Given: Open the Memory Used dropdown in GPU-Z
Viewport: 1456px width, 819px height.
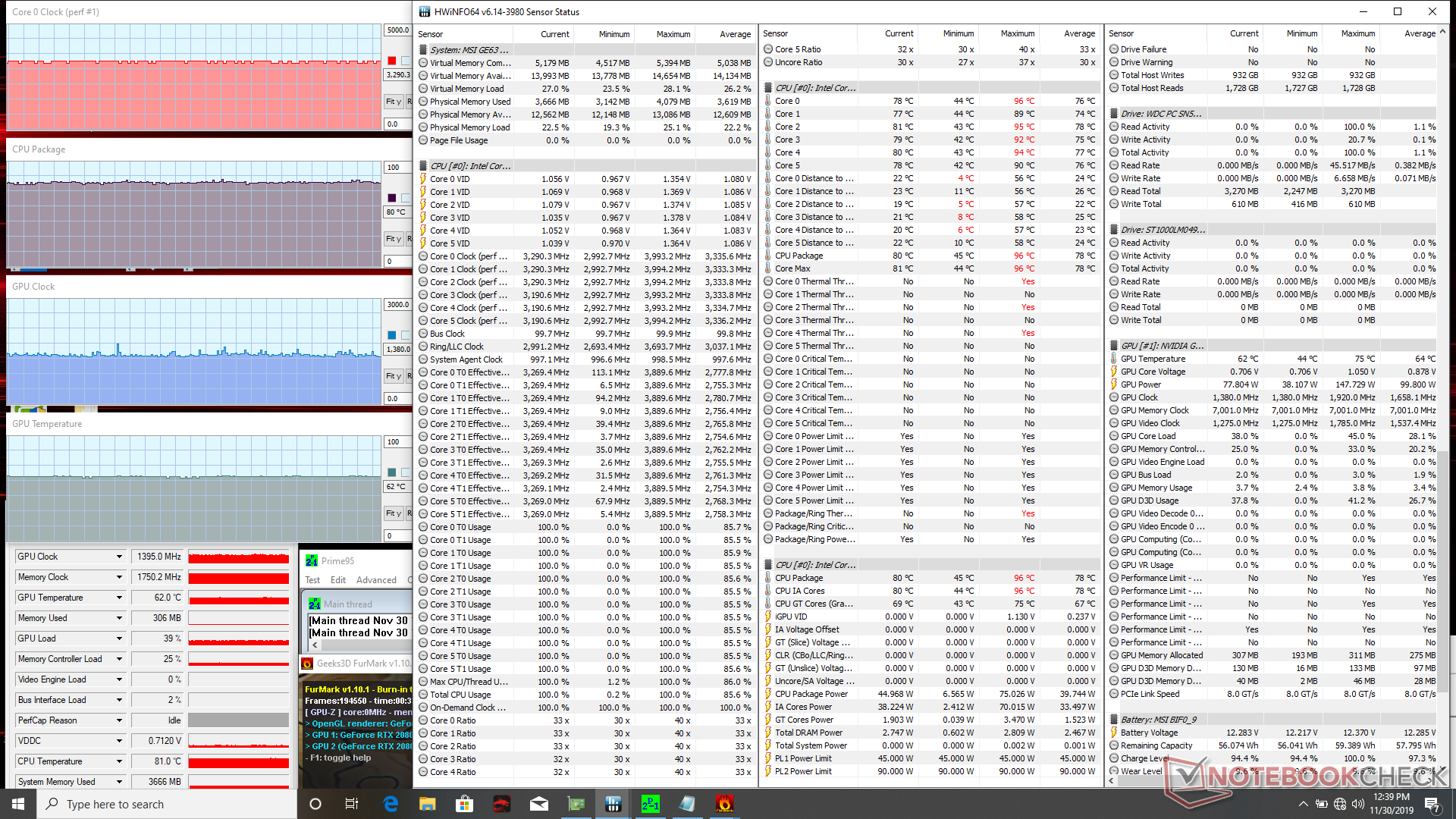Looking at the screenshot, I should tap(119, 618).
